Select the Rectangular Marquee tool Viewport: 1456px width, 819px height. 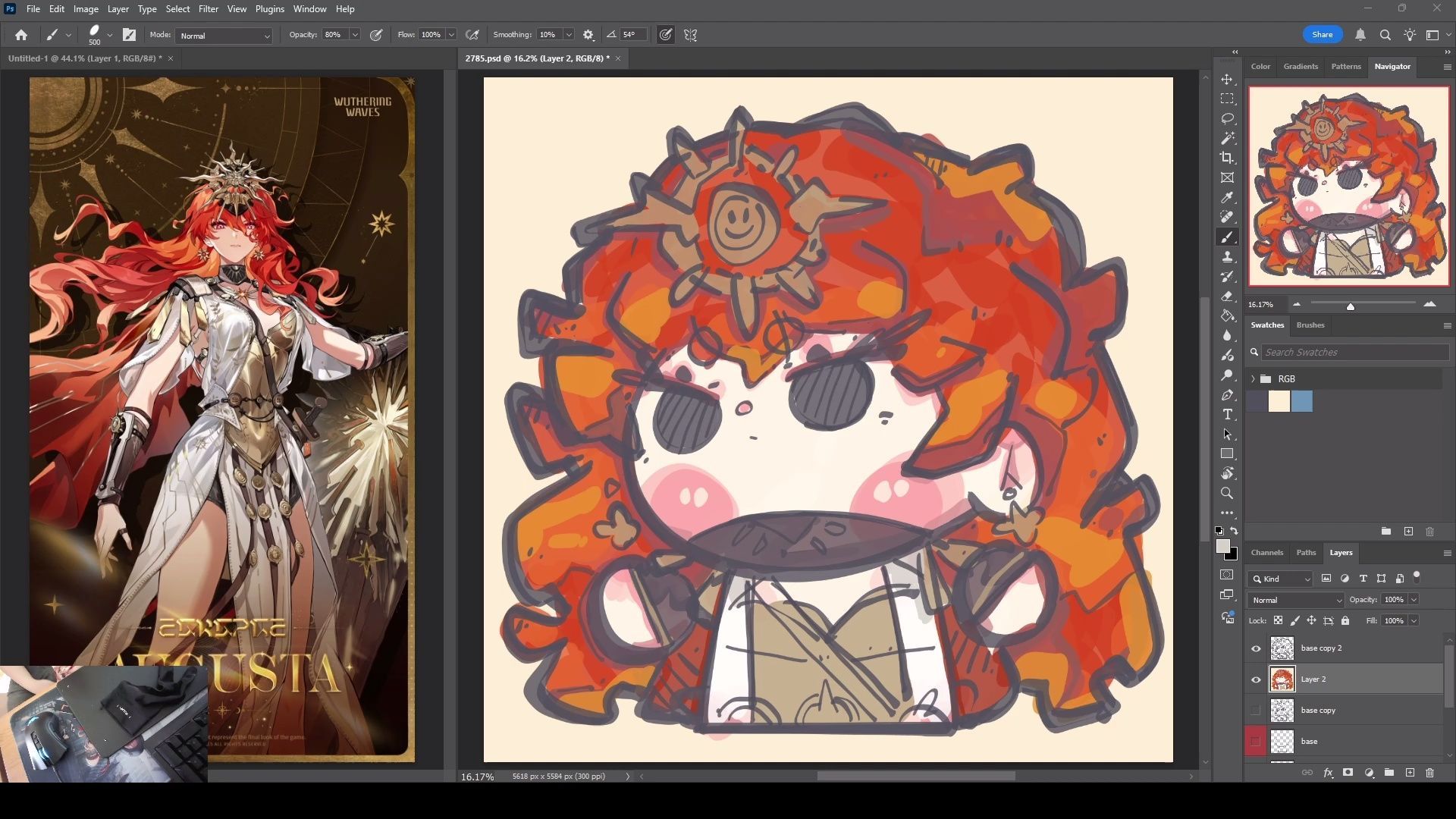(x=1227, y=99)
